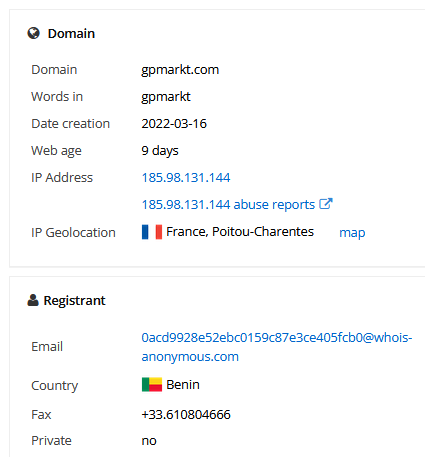This screenshot has height=457, width=425.
Task: Select the creation date 2022-03-16
Action: [174, 124]
